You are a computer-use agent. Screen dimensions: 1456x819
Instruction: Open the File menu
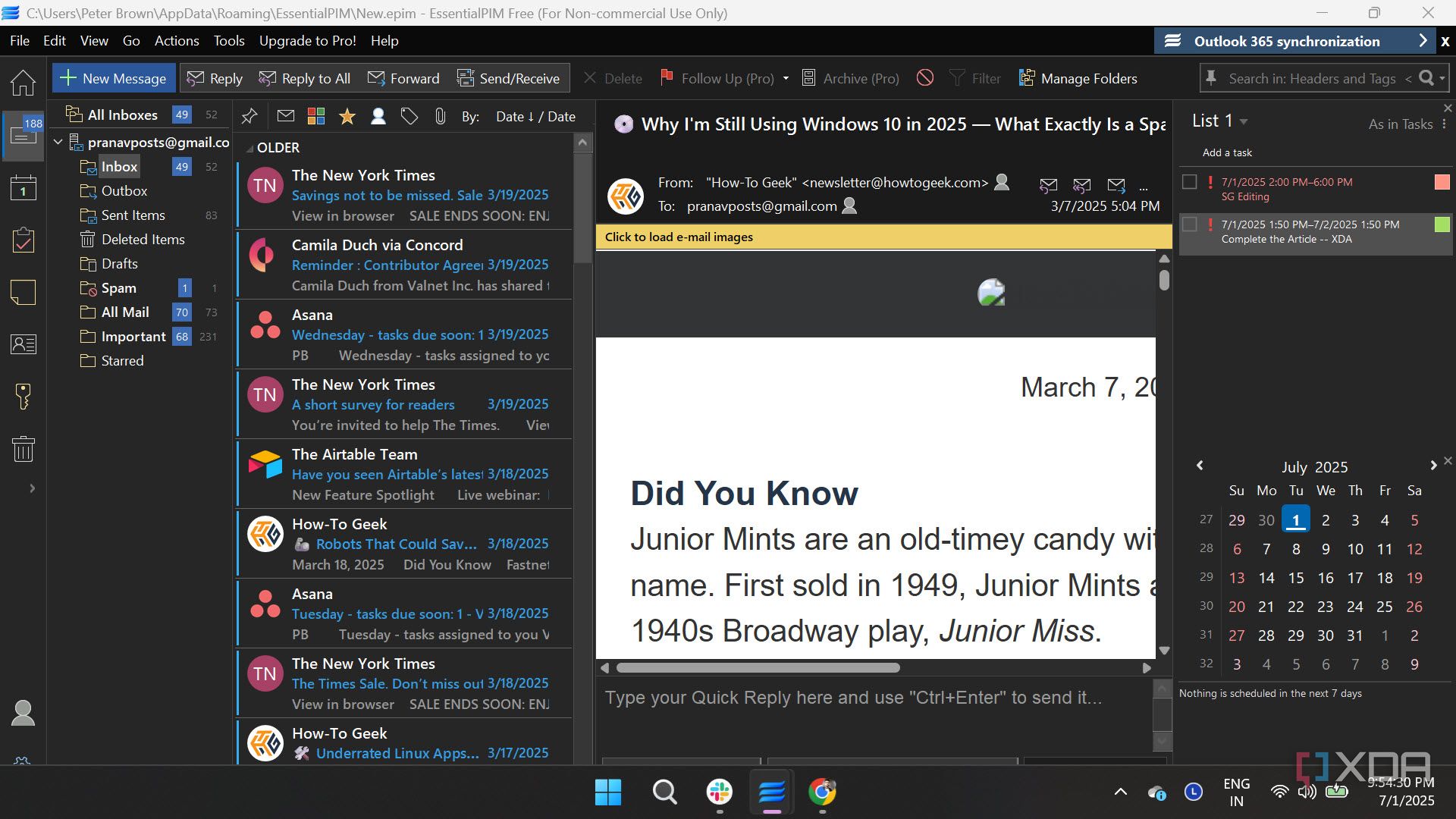click(20, 40)
